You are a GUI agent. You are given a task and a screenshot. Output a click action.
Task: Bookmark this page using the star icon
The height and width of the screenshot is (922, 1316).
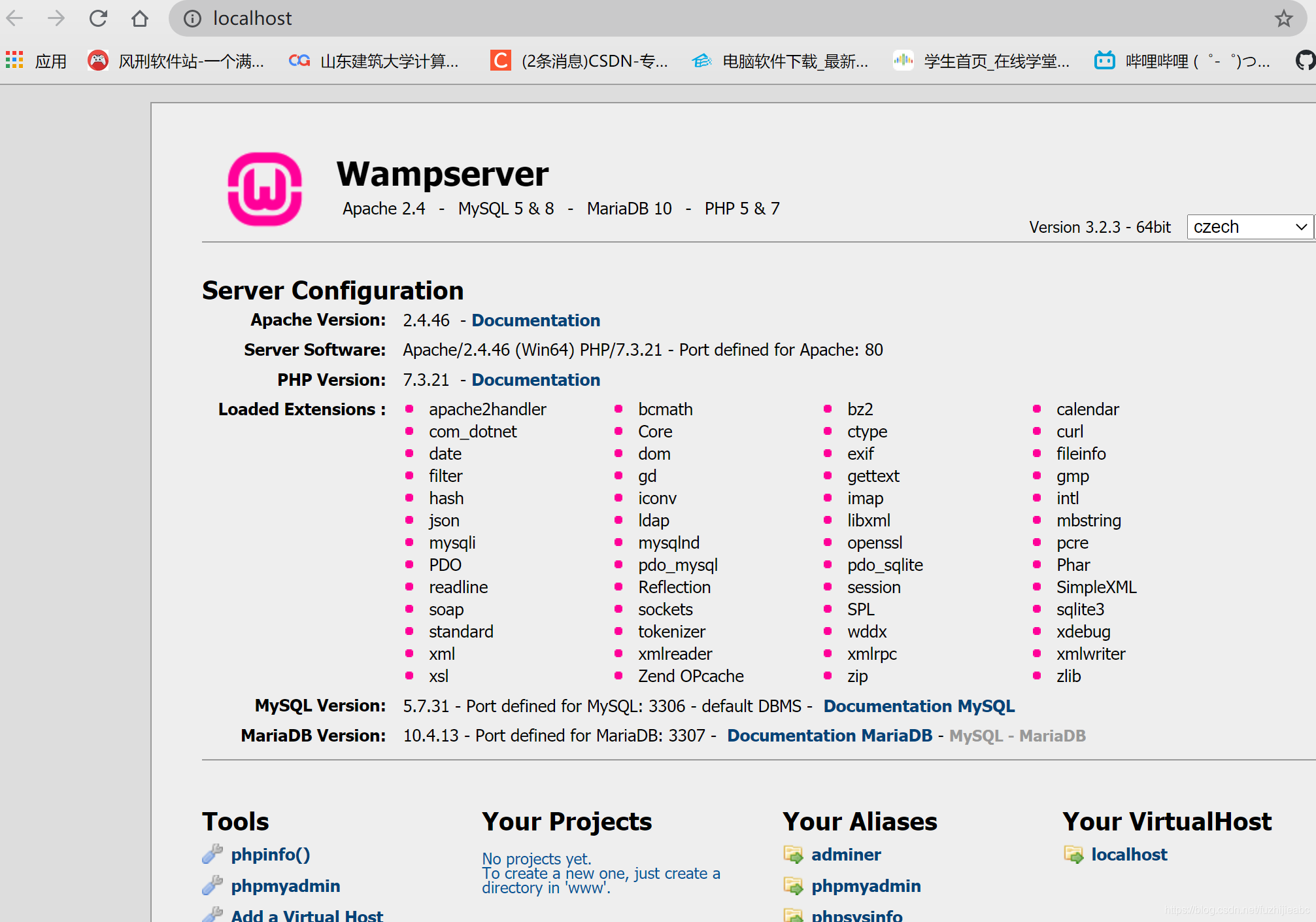coord(1283,18)
